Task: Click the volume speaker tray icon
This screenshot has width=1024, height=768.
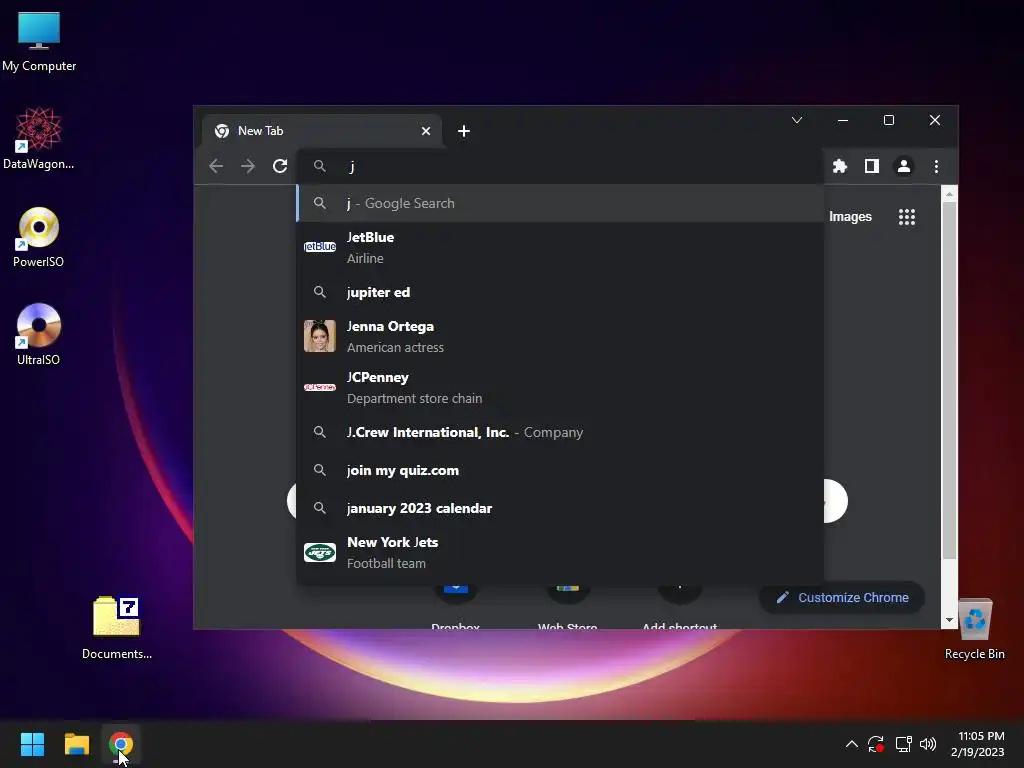Action: coord(928,744)
